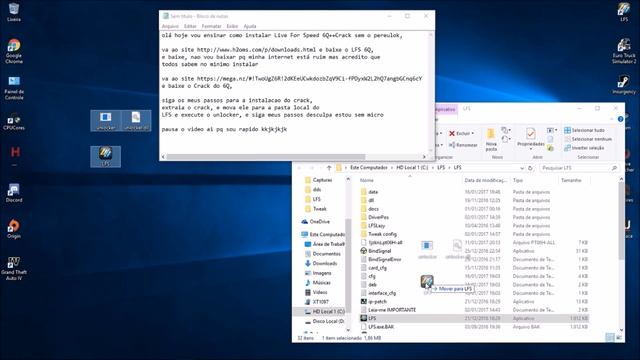Open the Lixeira recycle bin desktop icon
Image resolution: width=640 pixels, height=360 pixels.
pos(13,12)
